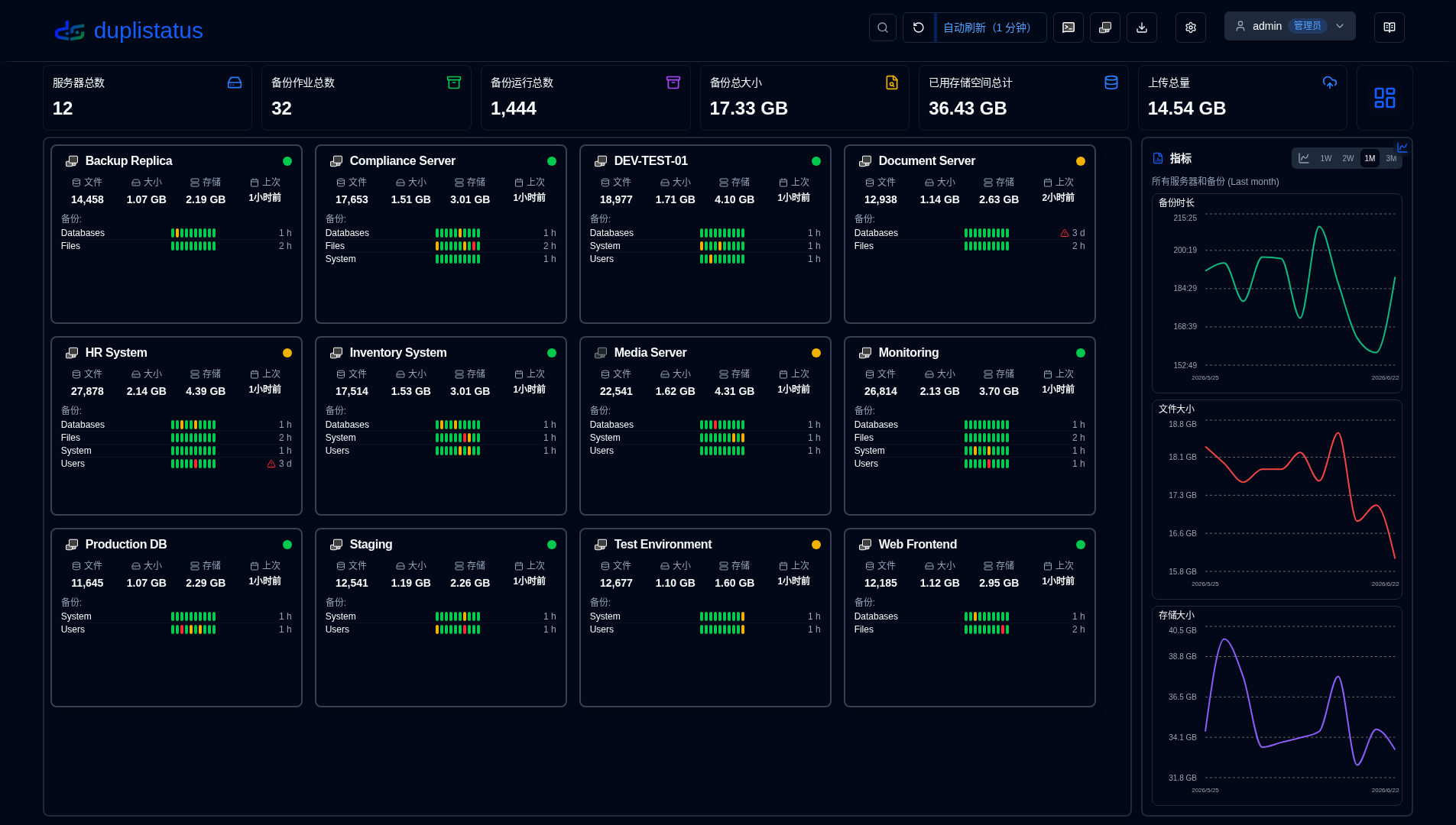This screenshot has height=825, width=1456.
Task: Select the 1W time range
Action: point(1325,159)
